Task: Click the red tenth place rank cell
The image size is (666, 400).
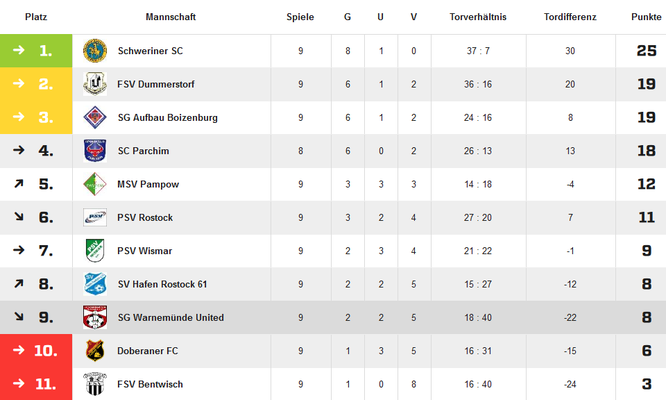Action: [x=36, y=351]
